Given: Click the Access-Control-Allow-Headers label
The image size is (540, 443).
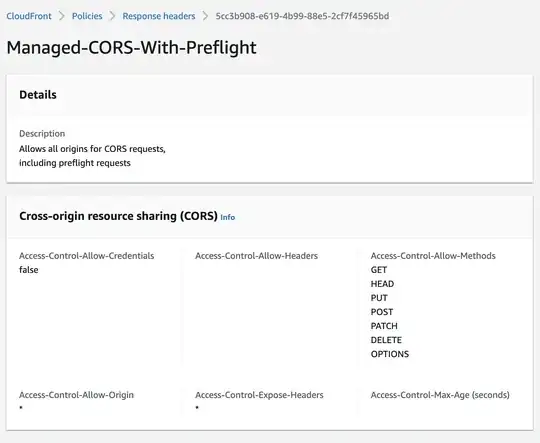Looking at the screenshot, I should pos(257,256).
